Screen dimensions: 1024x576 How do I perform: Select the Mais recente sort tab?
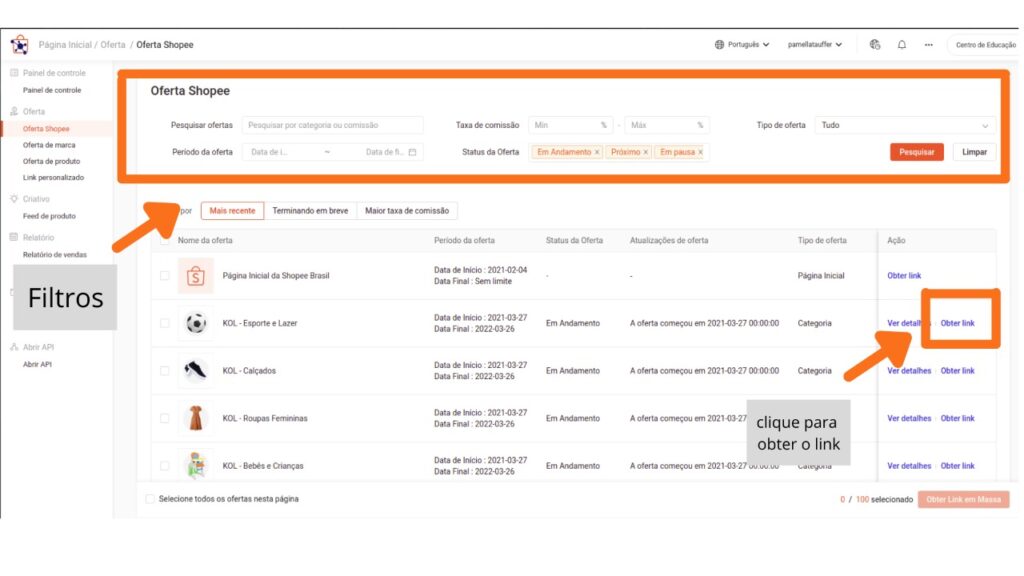pyautogui.click(x=232, y=211)
